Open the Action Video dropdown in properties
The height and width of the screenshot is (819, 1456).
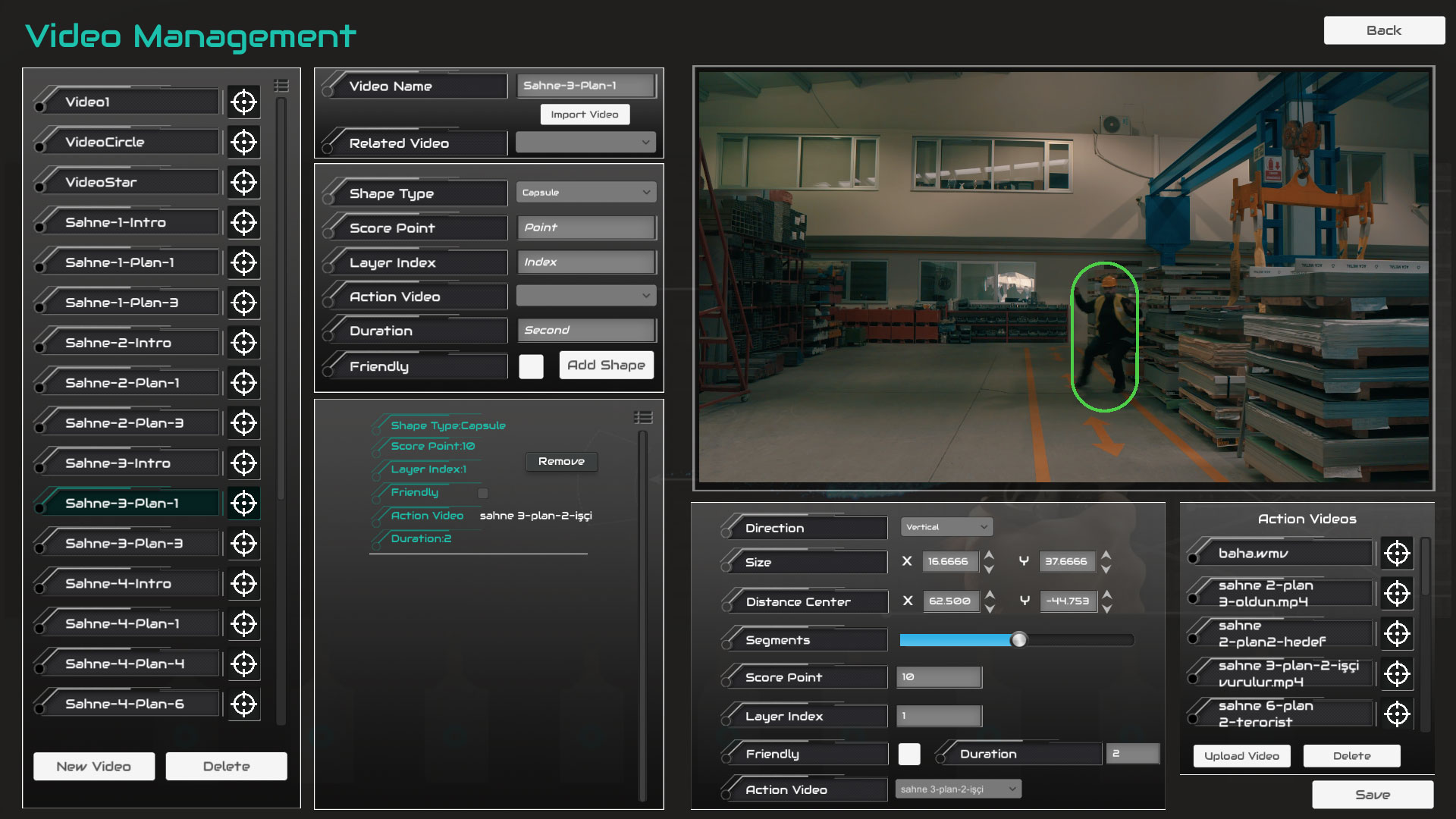point(585,295)
